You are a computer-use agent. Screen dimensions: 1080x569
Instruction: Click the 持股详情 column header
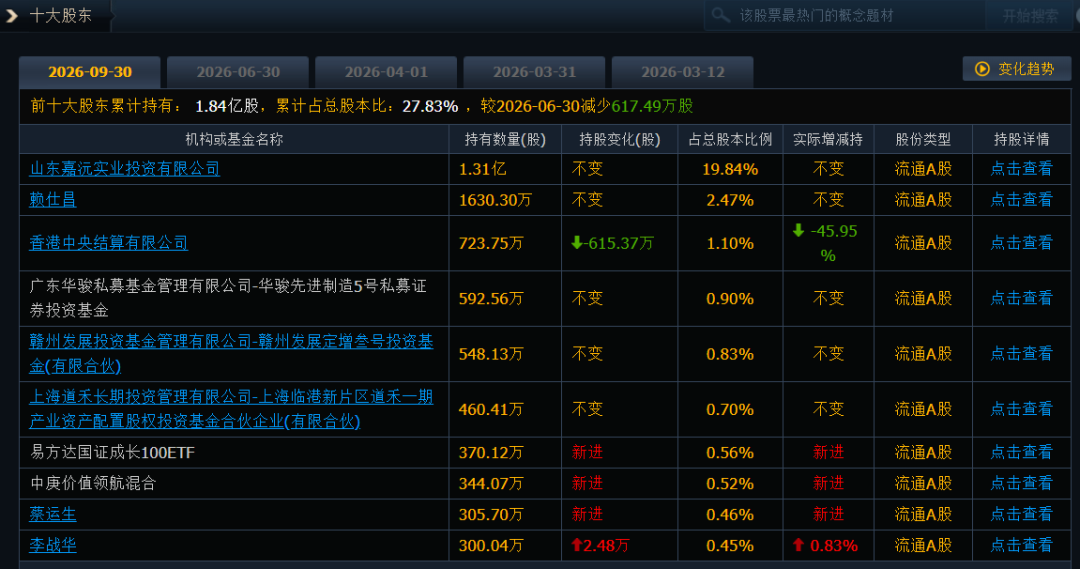click(x=1021, y=139)
